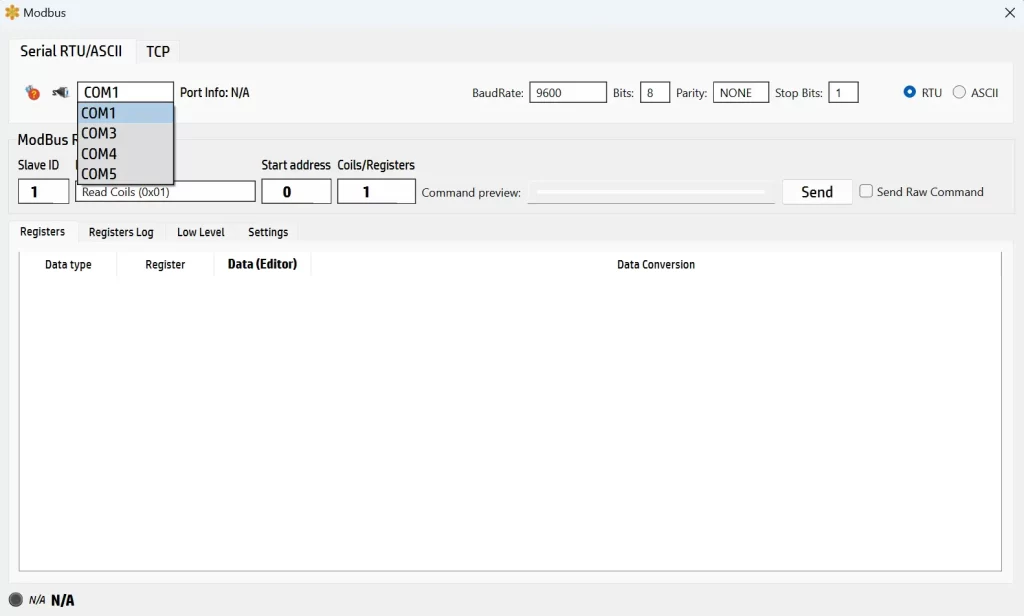Open the Stop Bits dropdown
This screenshot has height=616, width=1024.
click(842, 93)
